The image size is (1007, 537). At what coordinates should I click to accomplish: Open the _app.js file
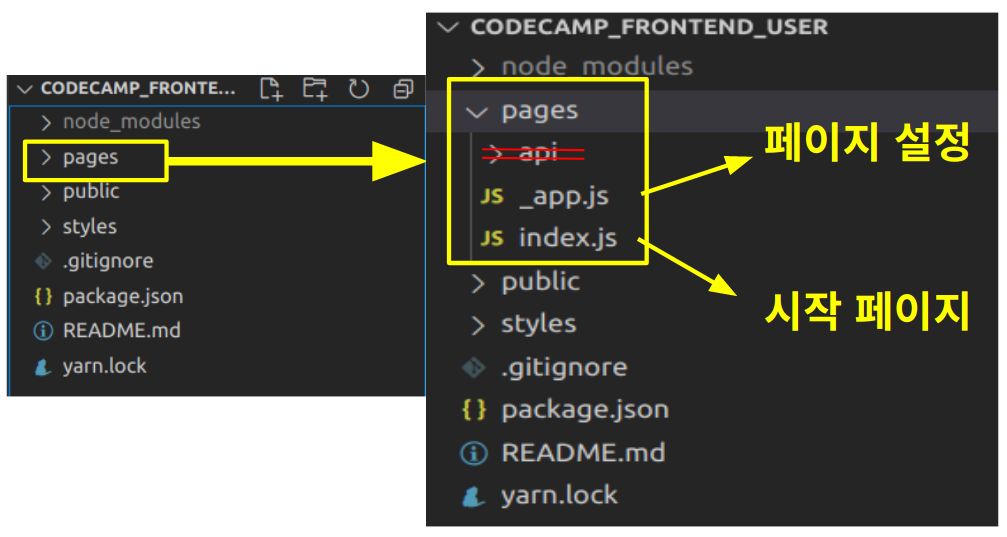point(564,197)
